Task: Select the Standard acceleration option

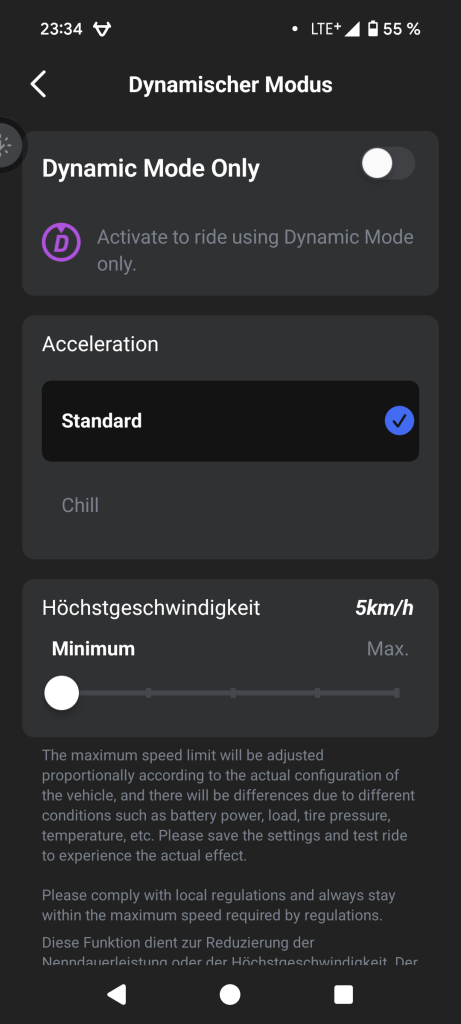Action: [x=230, y=421]
